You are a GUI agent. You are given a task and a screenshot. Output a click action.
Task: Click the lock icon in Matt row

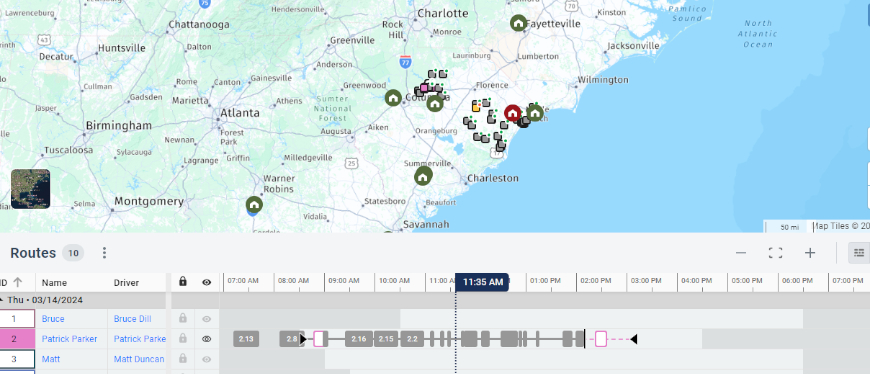(x=183, y=359)
